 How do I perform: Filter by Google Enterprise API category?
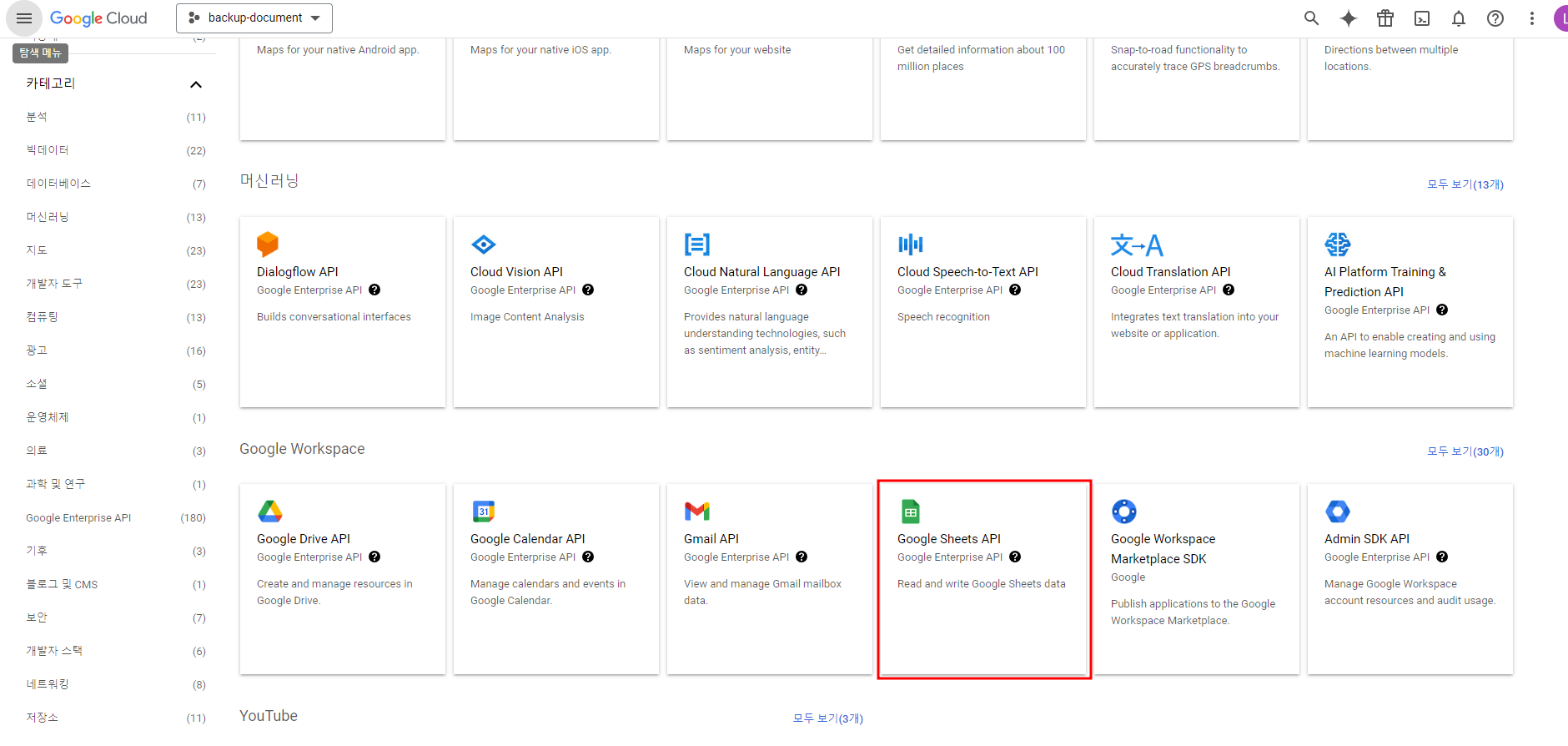pyautogui.click(x=116, y=517)
